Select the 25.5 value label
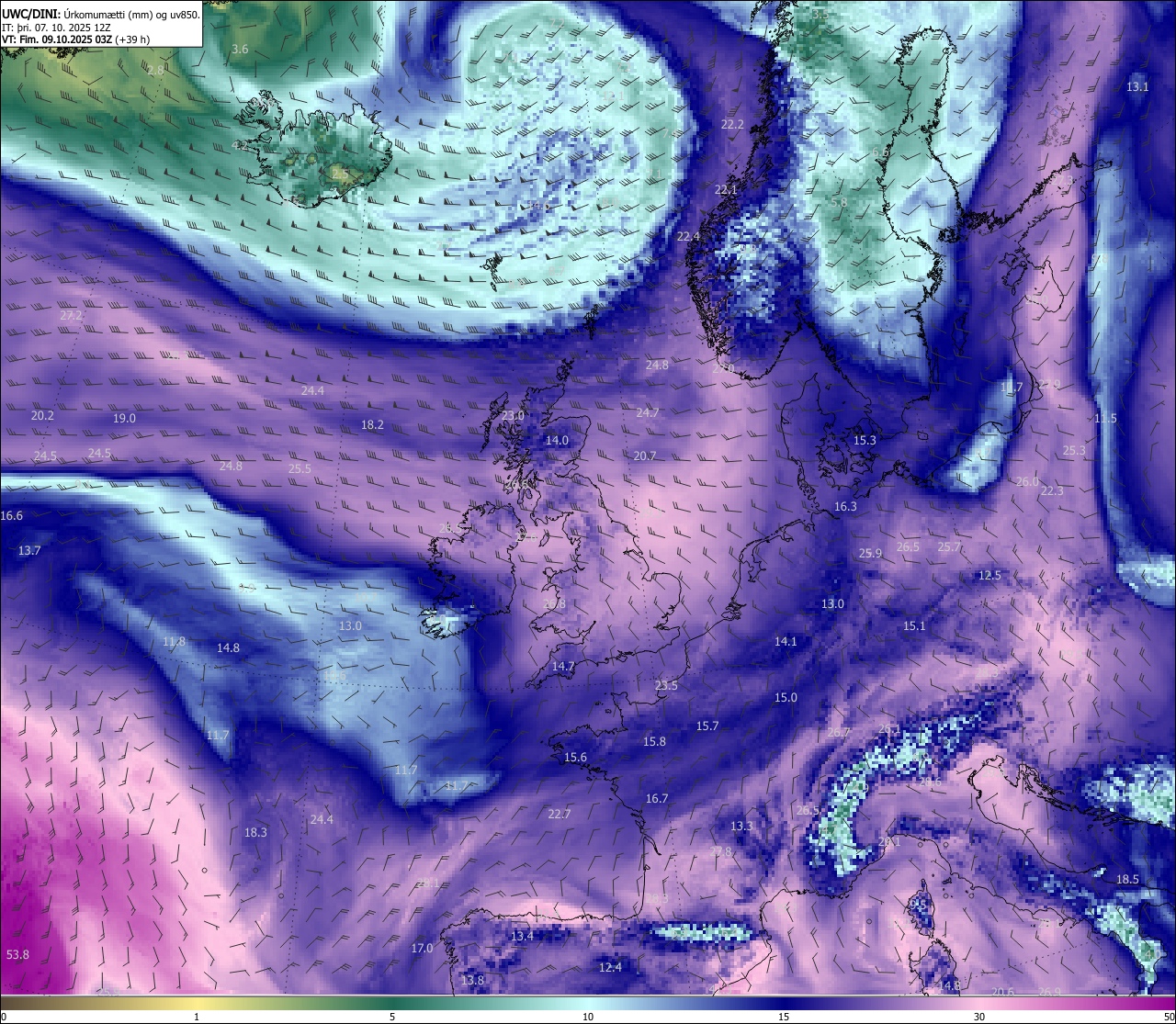Screen dimensions: 1176x1024 pos(300,468)
